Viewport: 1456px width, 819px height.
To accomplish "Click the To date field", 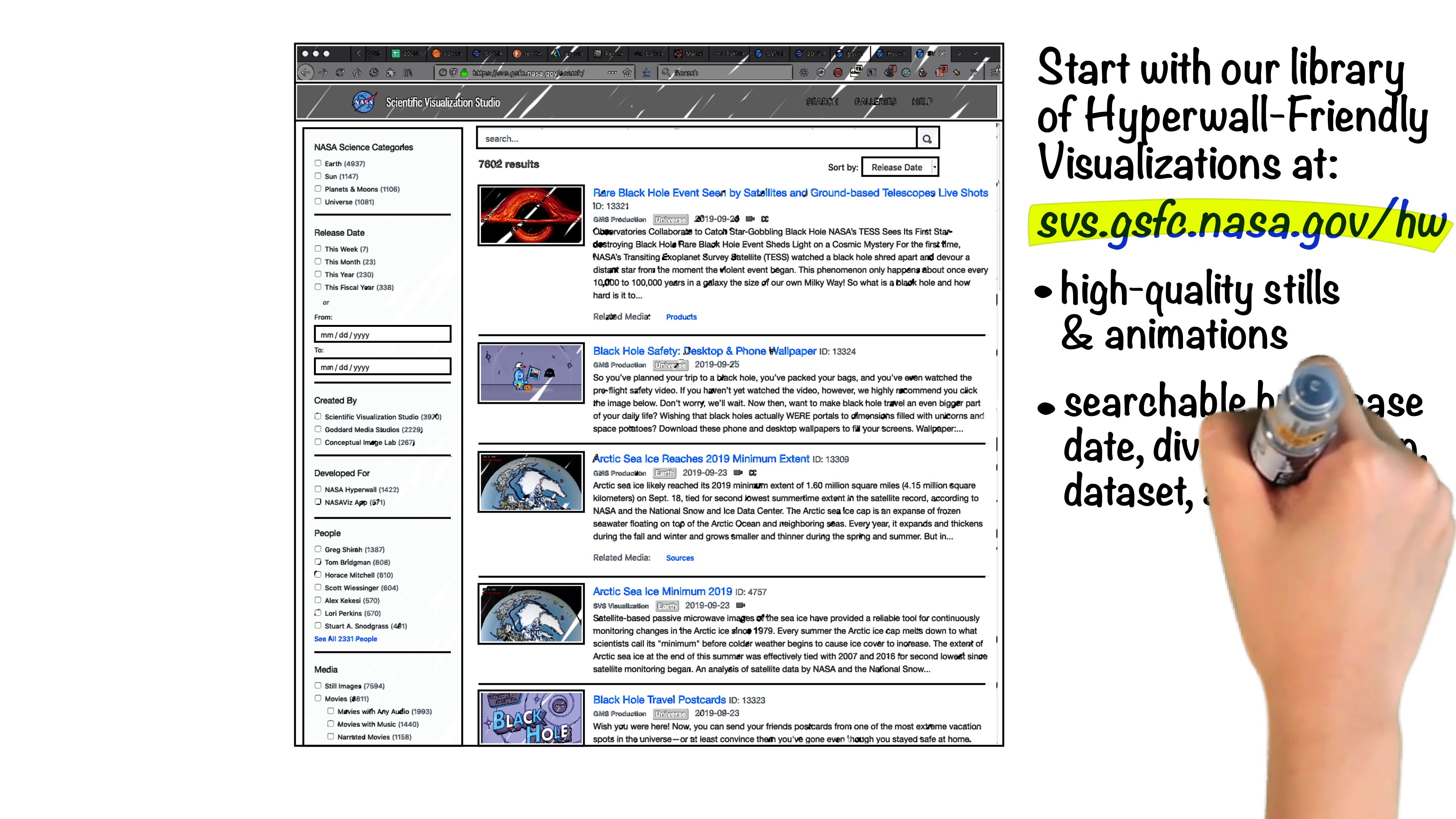I will (x=383, y=366).
